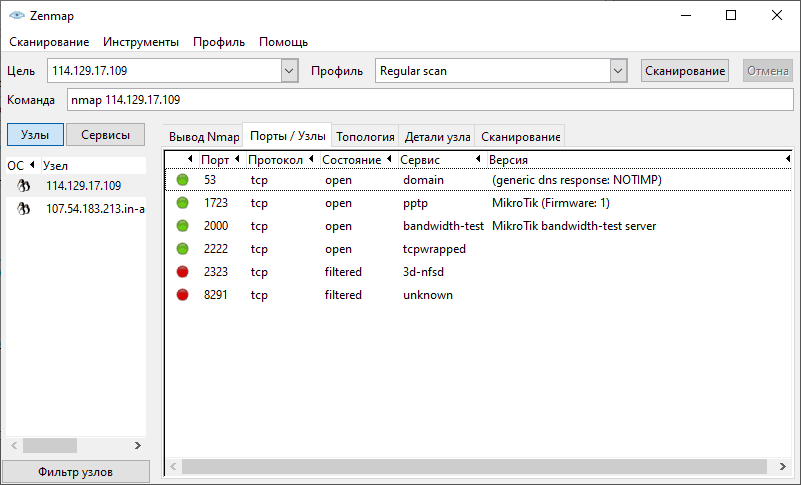Click the generic dns response: NOTIMP cell
Image resolution: width=801 pixels, height=485 pixels.
(x=577, y=180)
